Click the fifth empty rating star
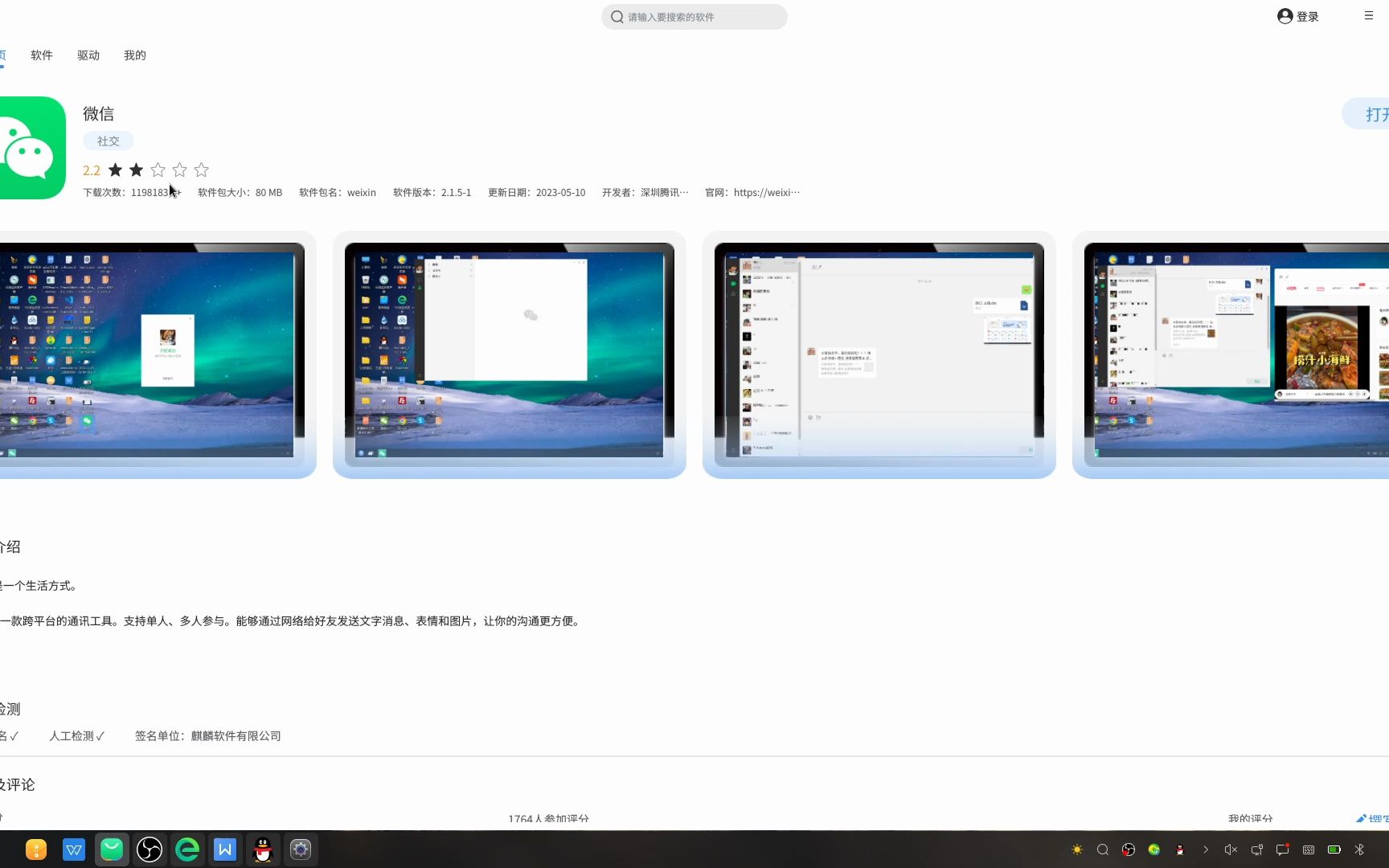Screen dimensions: 1389x868 [202, 170]
